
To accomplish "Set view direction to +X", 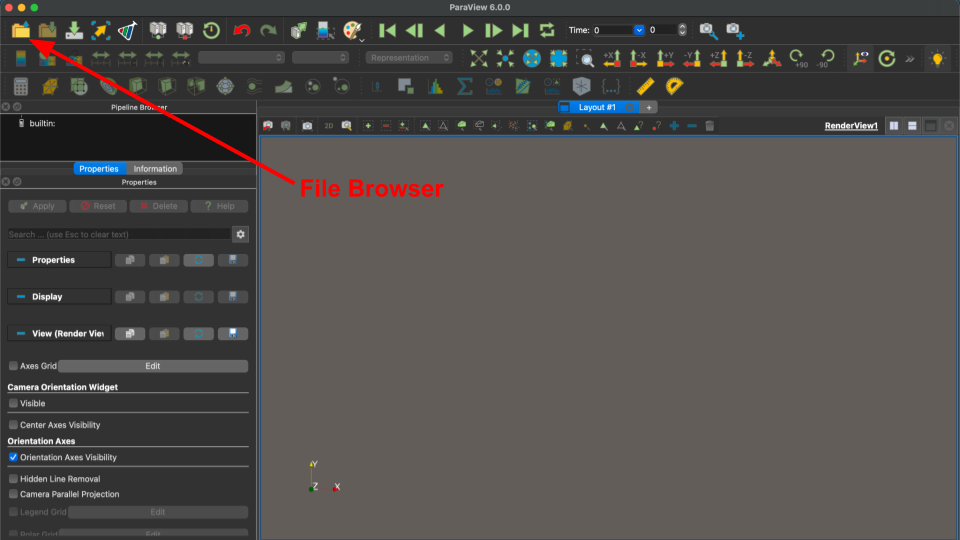I will pyautogui.click(x=612, y=58).
